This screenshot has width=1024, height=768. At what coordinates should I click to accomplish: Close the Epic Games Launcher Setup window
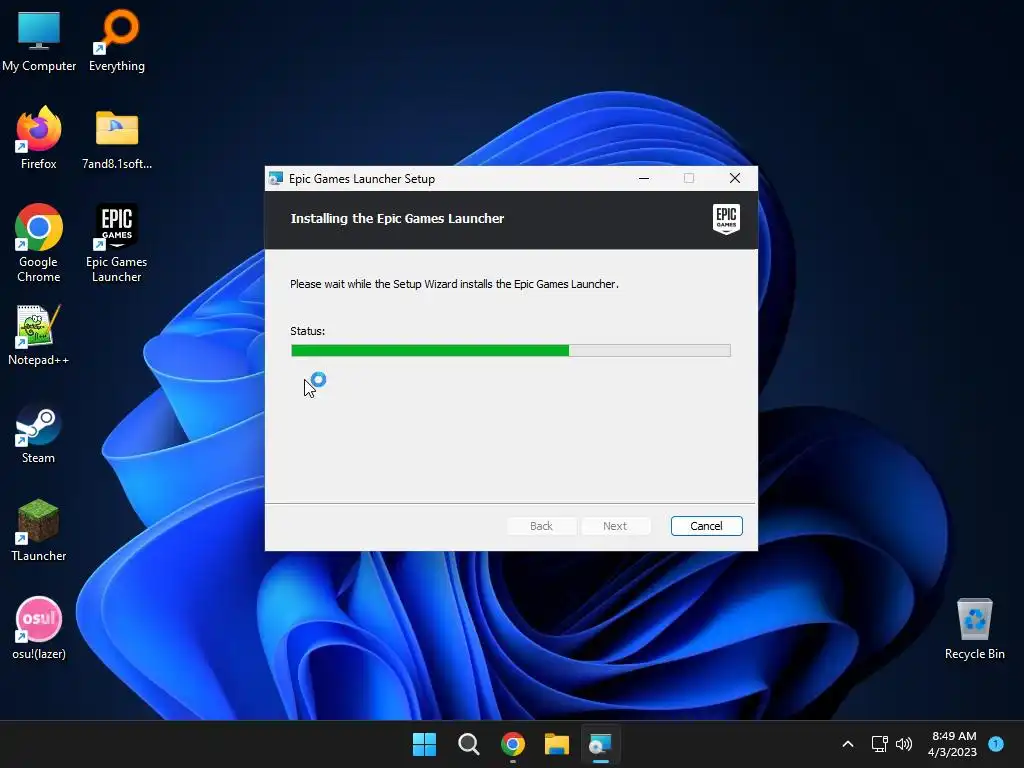coord(735,178)
